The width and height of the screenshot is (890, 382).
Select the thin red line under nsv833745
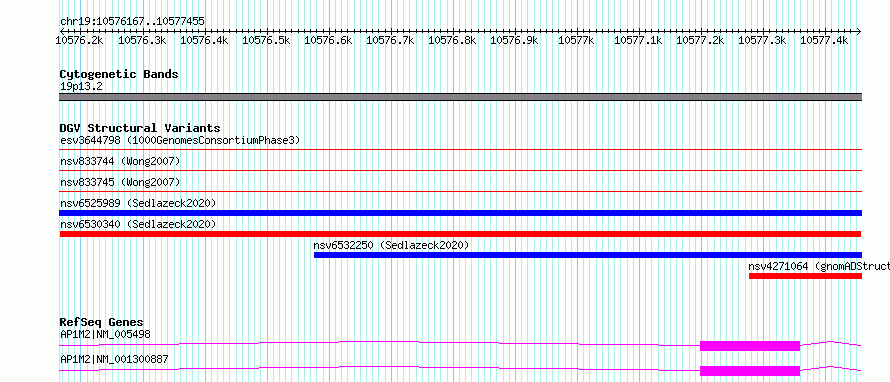pyautogui.click(x=460, y=191)
